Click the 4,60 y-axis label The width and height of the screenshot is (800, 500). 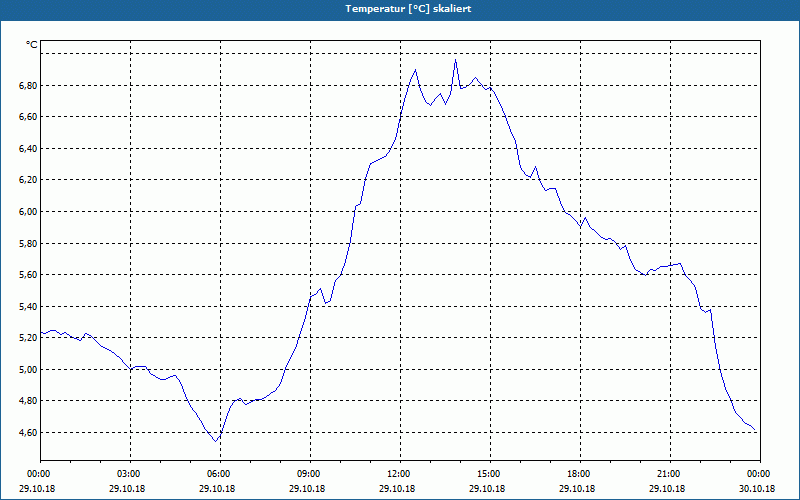pos(28,433)
